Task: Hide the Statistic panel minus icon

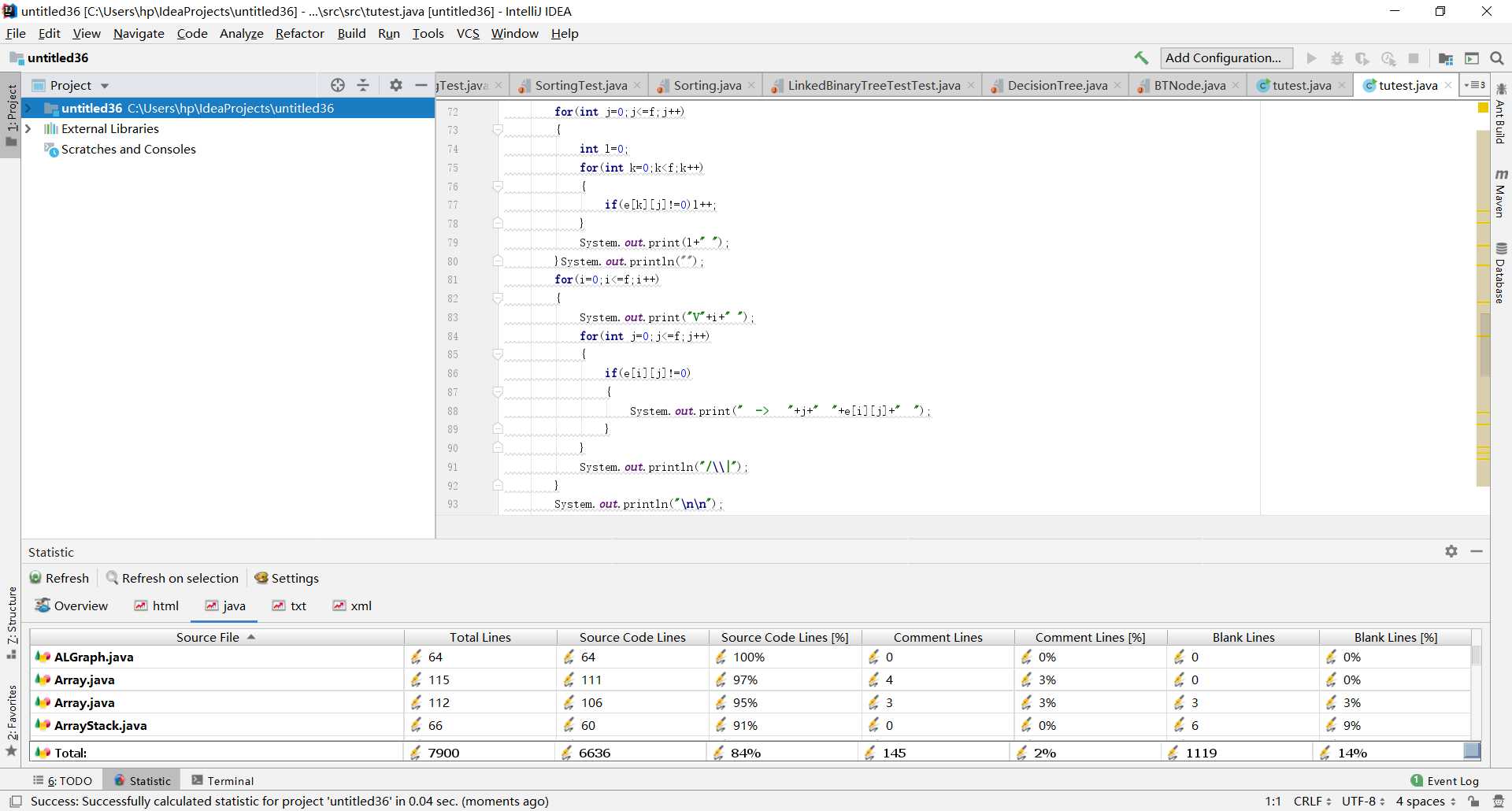Action: coord(1477,551)
